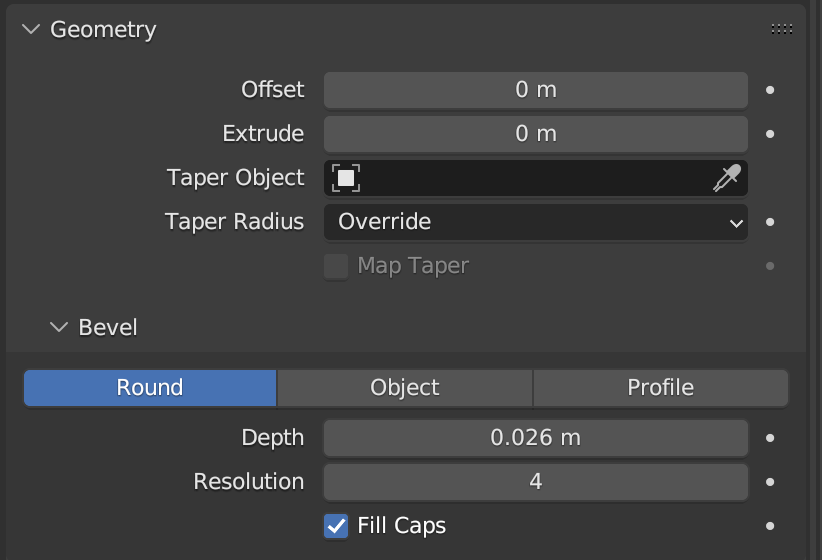Click the object icon in Taper Object field

(x=346, y=178)
